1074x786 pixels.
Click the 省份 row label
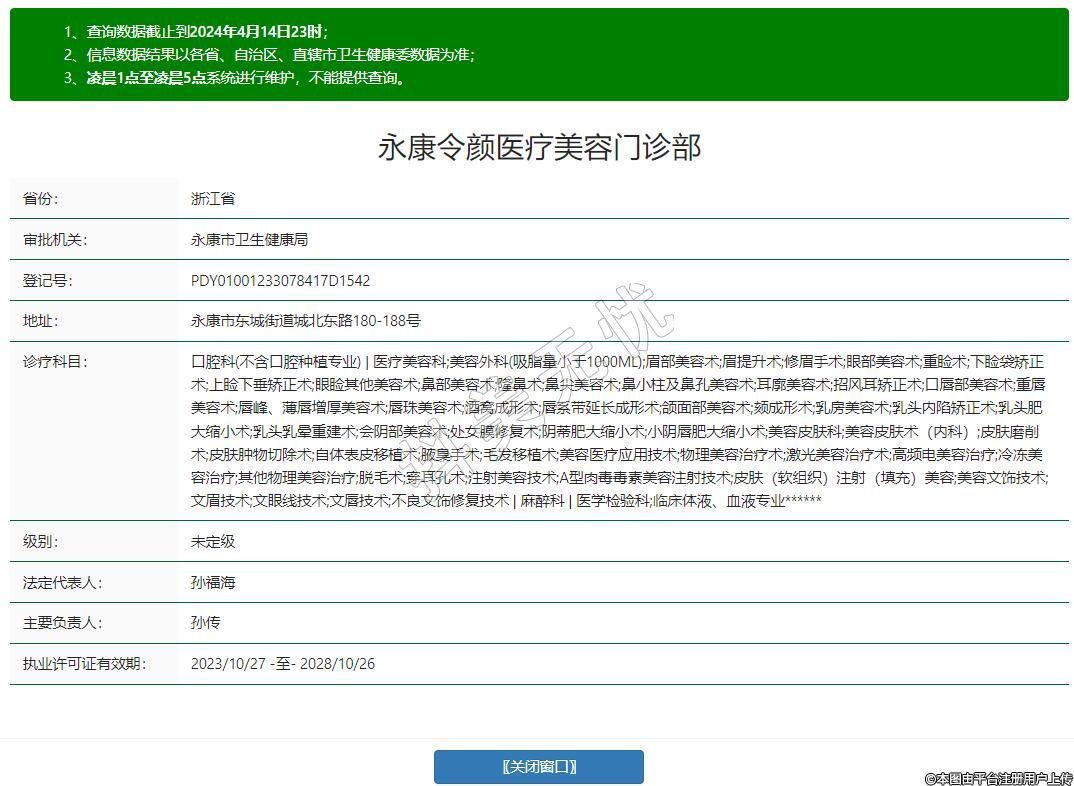click(41, 199)
